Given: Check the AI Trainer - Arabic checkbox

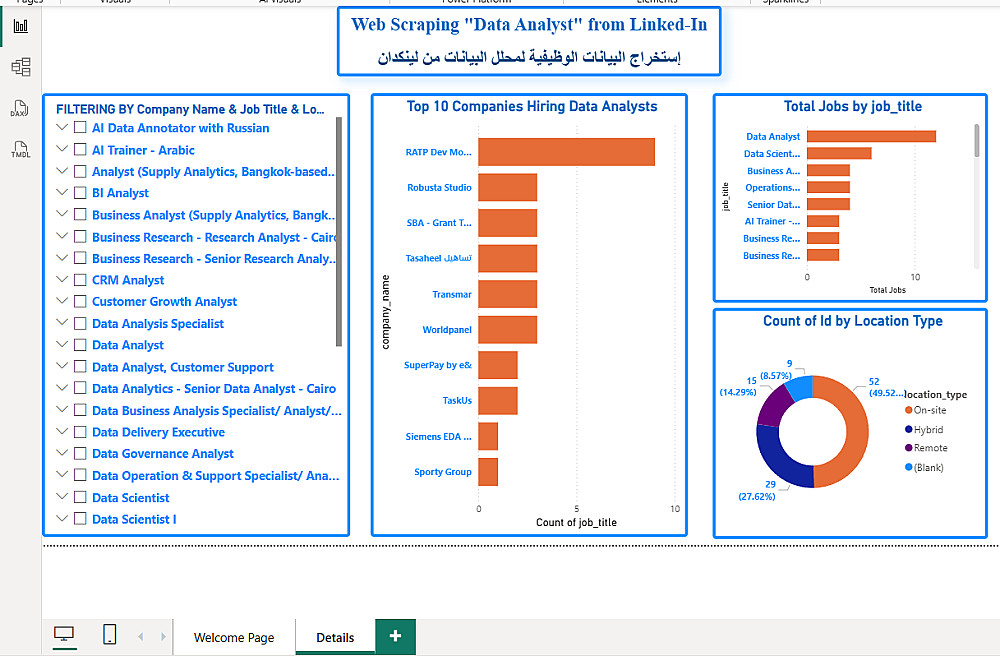Looking at the screenshot, I should pos(80,150).
